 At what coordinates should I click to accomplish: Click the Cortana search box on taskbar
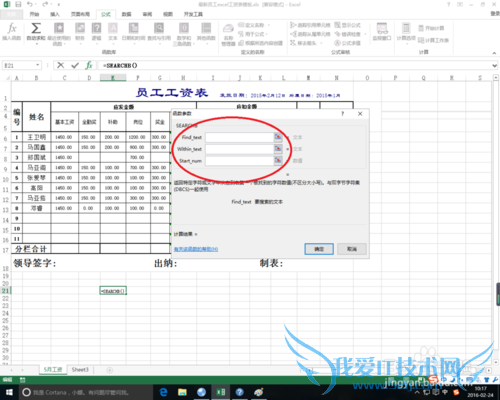tap(85, 392)
